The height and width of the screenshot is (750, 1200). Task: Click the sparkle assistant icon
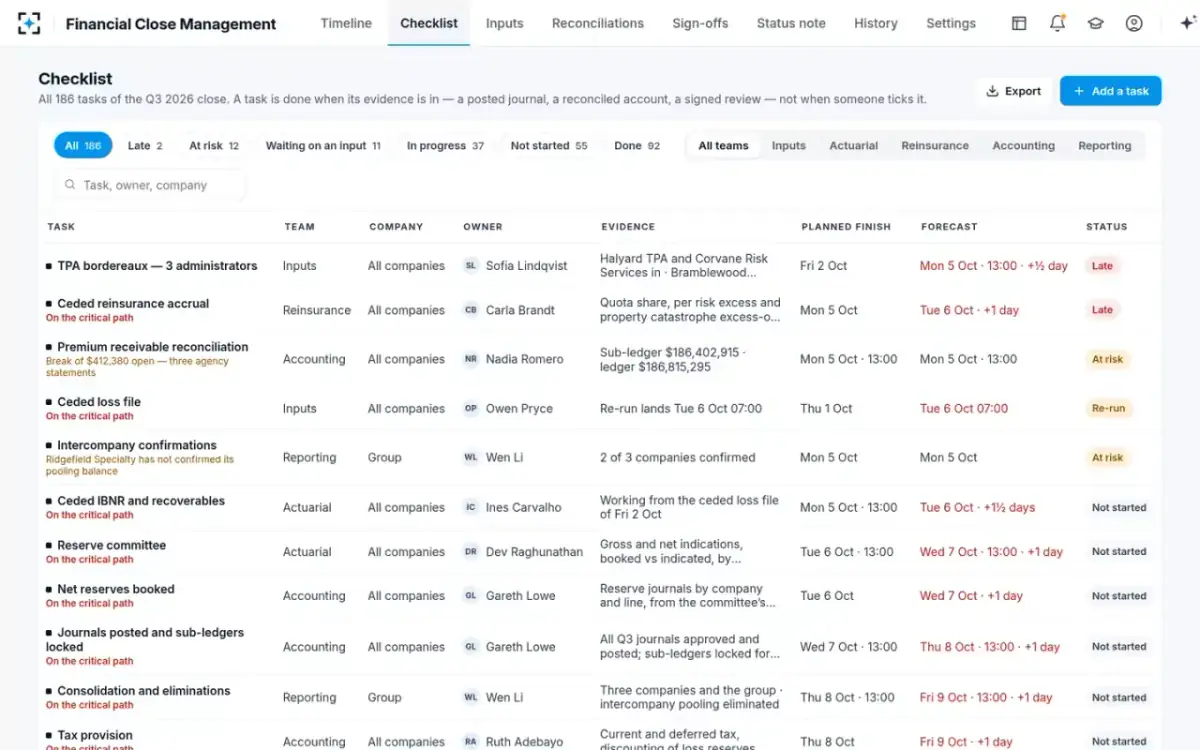click(x=1187, y=23)
